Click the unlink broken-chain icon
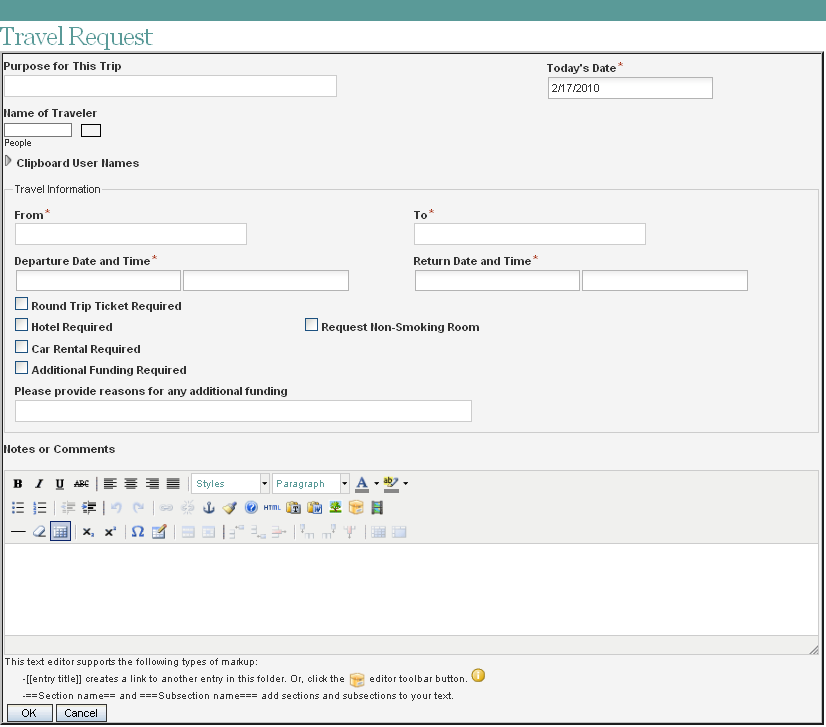The height and width of the screenshot is (727, 826). coord(188,508)
